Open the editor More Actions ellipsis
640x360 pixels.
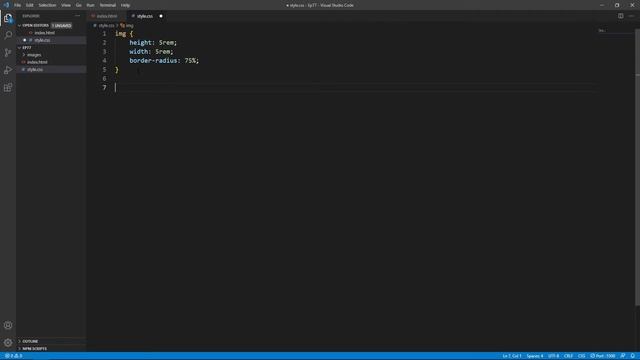[631, 16]
